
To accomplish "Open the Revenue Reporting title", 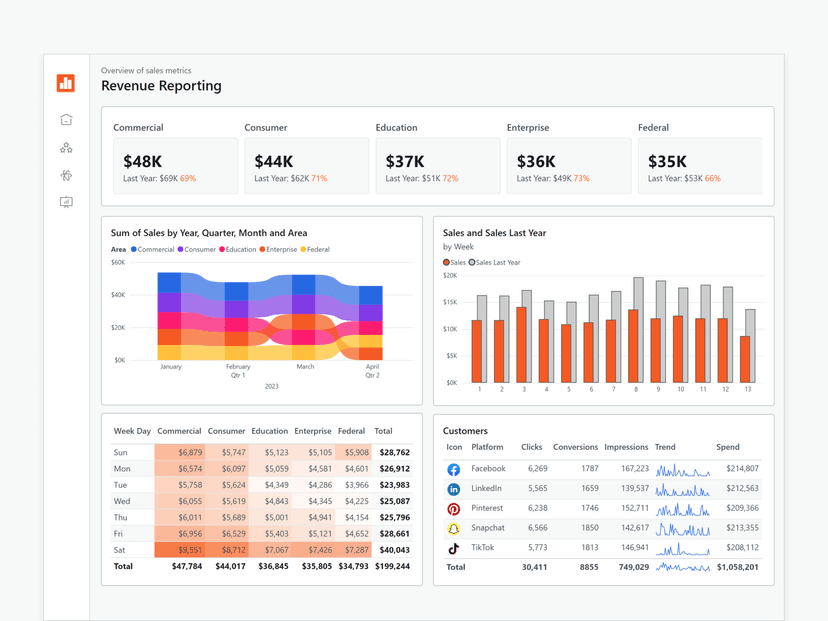I will pos(161,86).
